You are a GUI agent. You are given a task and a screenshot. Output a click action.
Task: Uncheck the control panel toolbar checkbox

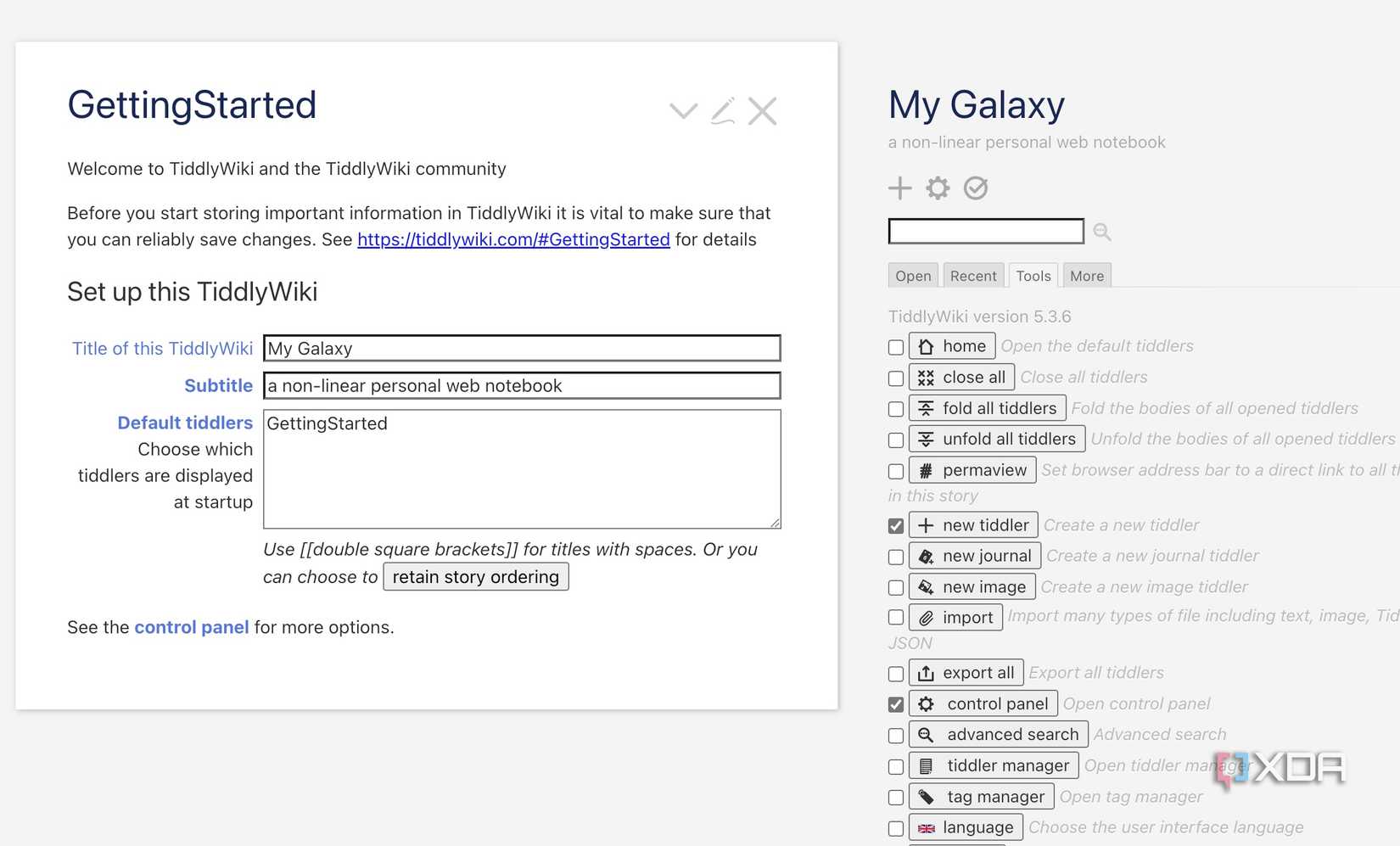pos(895,703)
